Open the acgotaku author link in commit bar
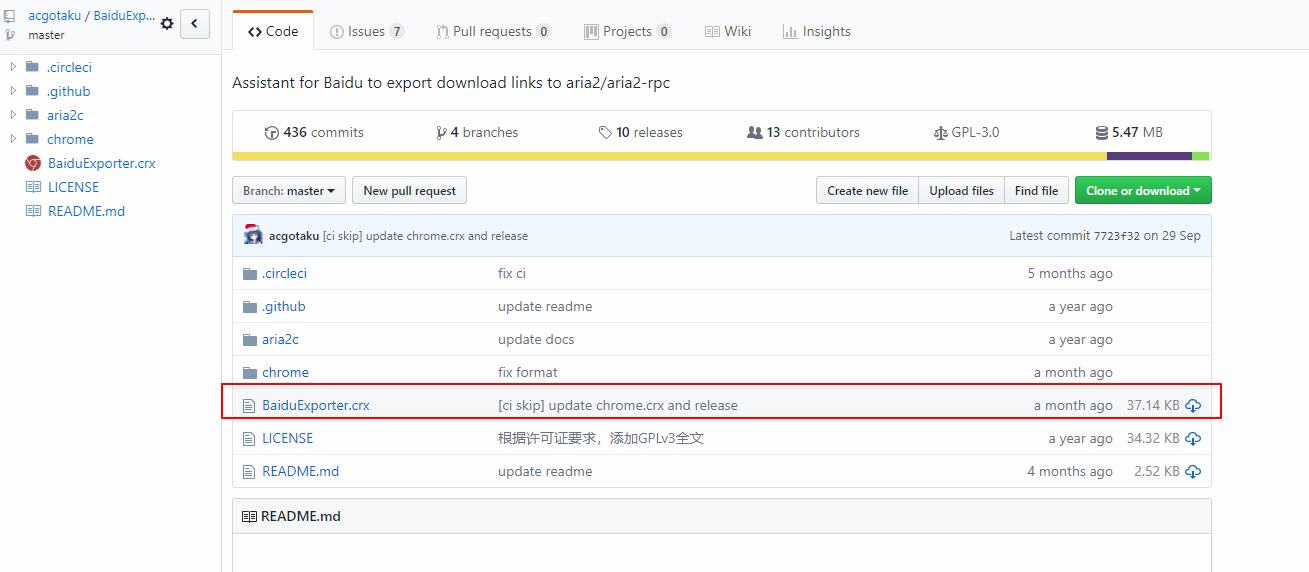Screen dimensions: 1309x572 click(294, 236)
